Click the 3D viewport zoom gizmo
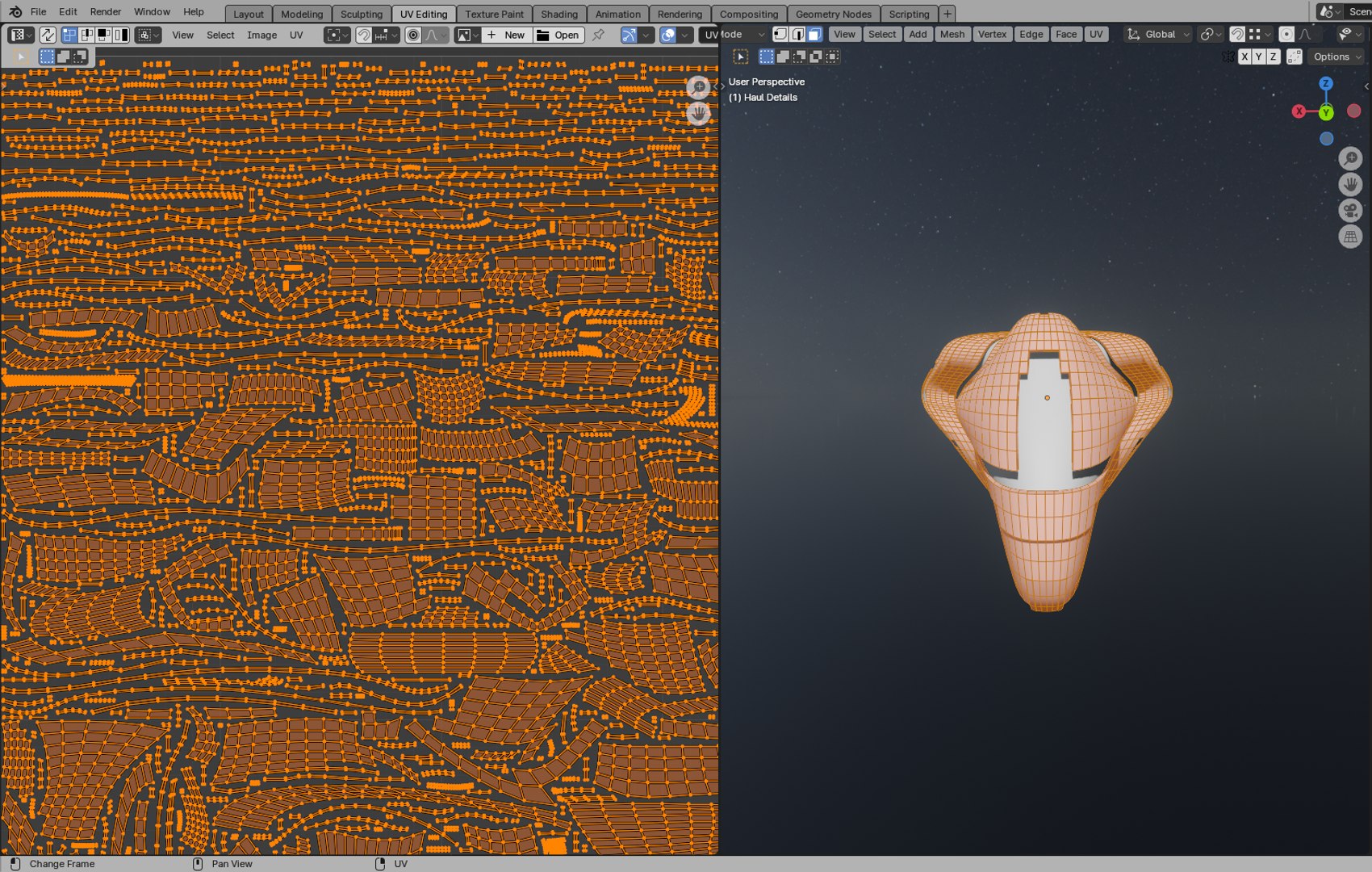Image resolution: width=1372 pixels, height=872 pixels. coord(1350,159)
